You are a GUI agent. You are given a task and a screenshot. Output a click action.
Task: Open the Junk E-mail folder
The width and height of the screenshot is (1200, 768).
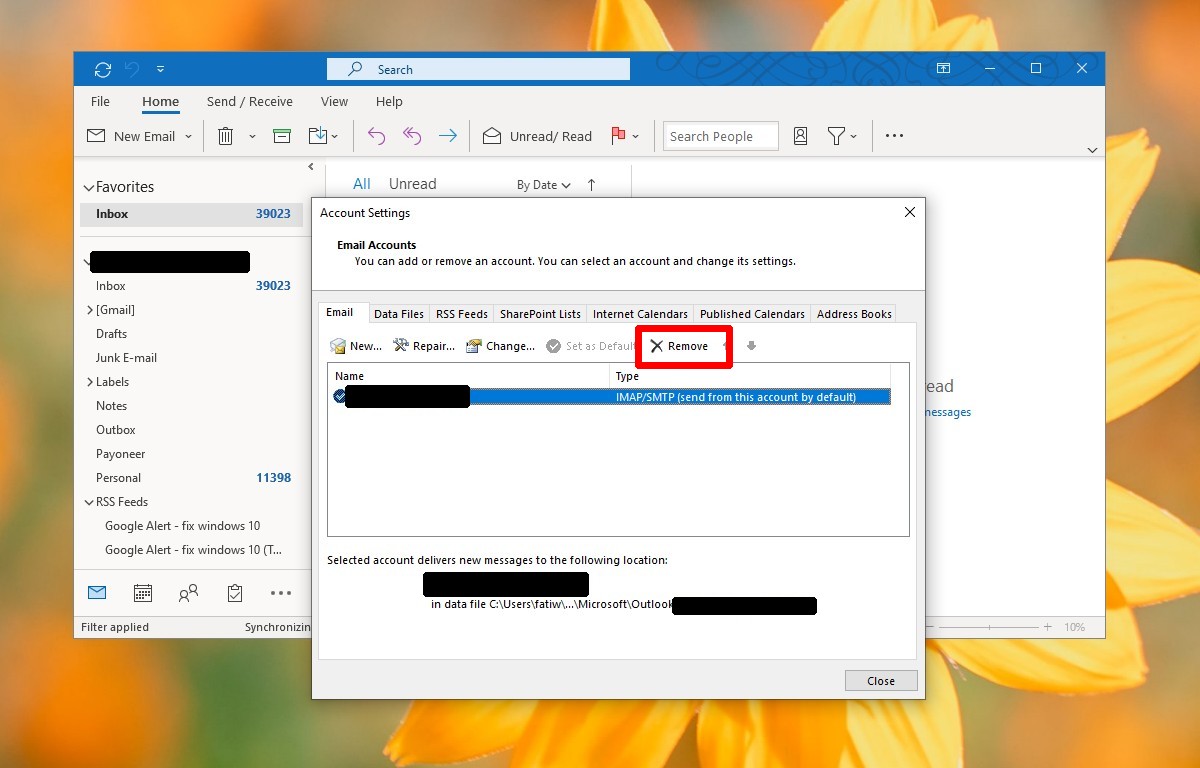pyautogui.click(x=126, y=358)
